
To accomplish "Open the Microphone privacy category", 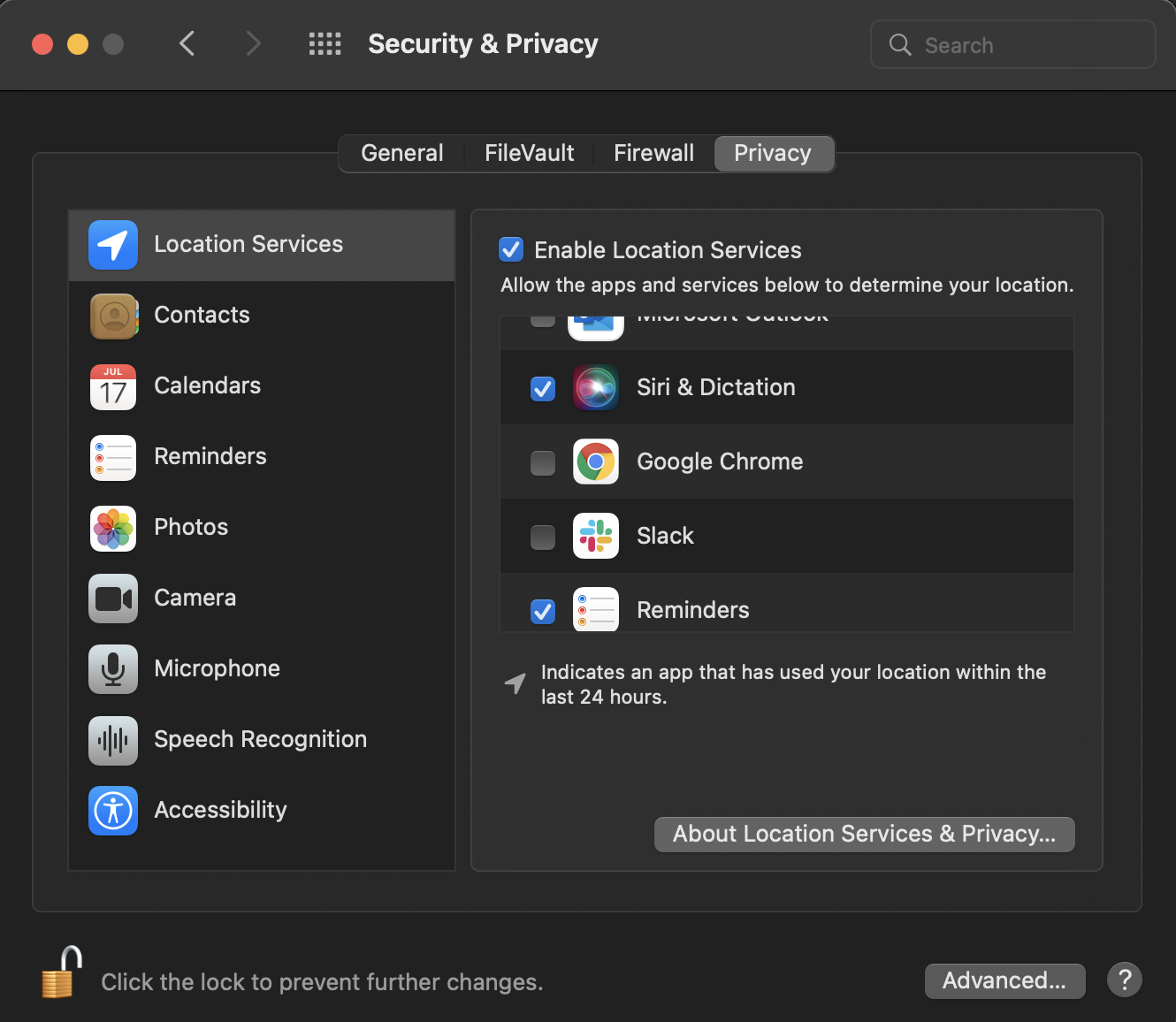I will [263, 669].
